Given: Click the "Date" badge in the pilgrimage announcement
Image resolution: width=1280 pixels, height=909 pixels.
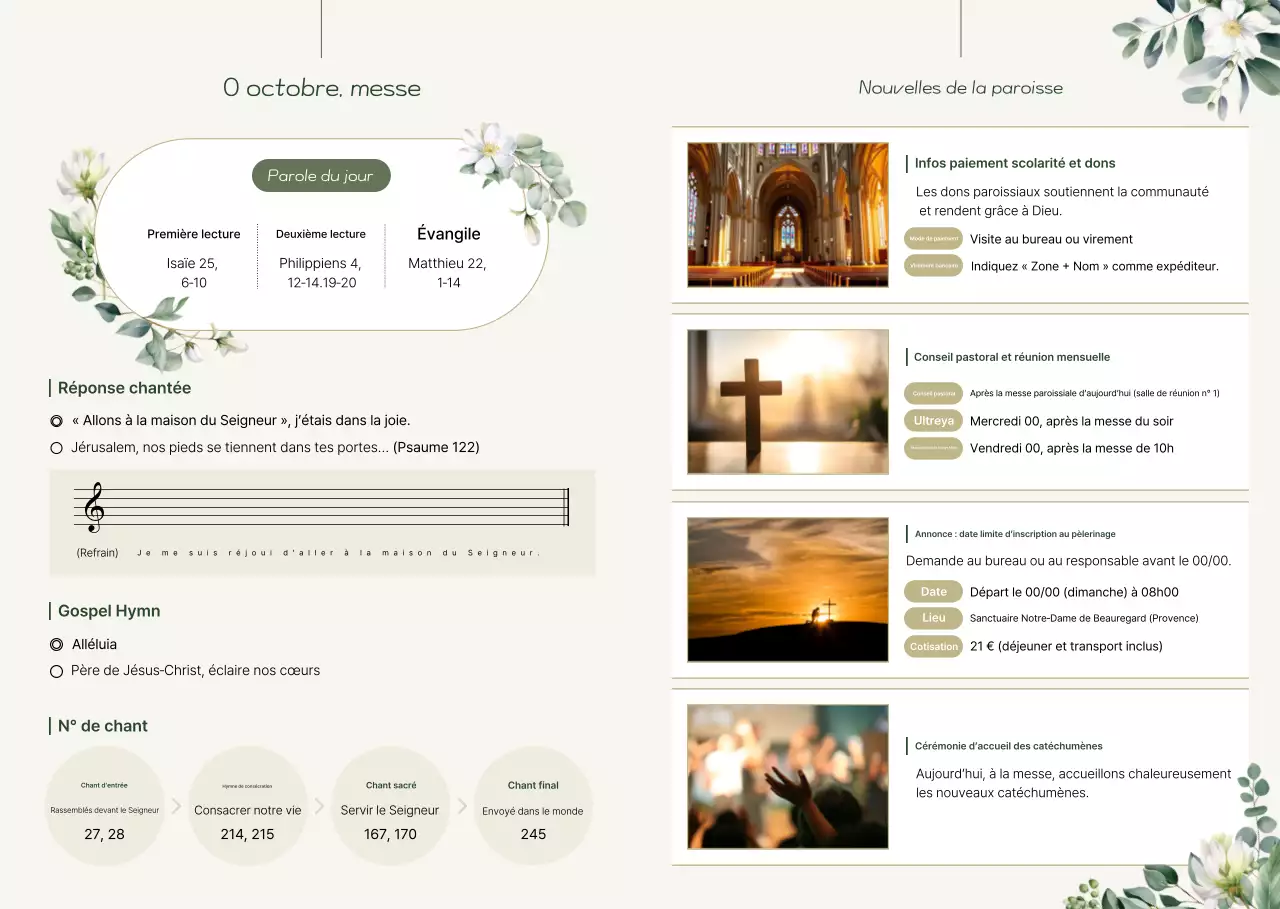Looking at the screenshot, I should point(932,591).
